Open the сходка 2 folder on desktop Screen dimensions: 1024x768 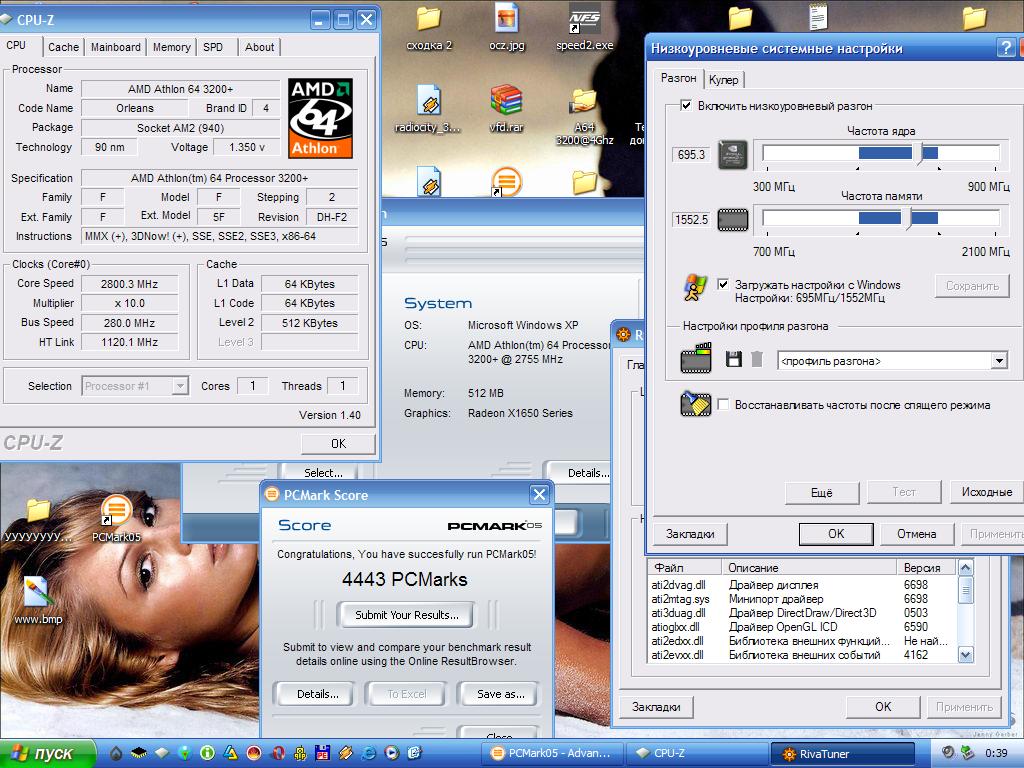coord(429,29)
